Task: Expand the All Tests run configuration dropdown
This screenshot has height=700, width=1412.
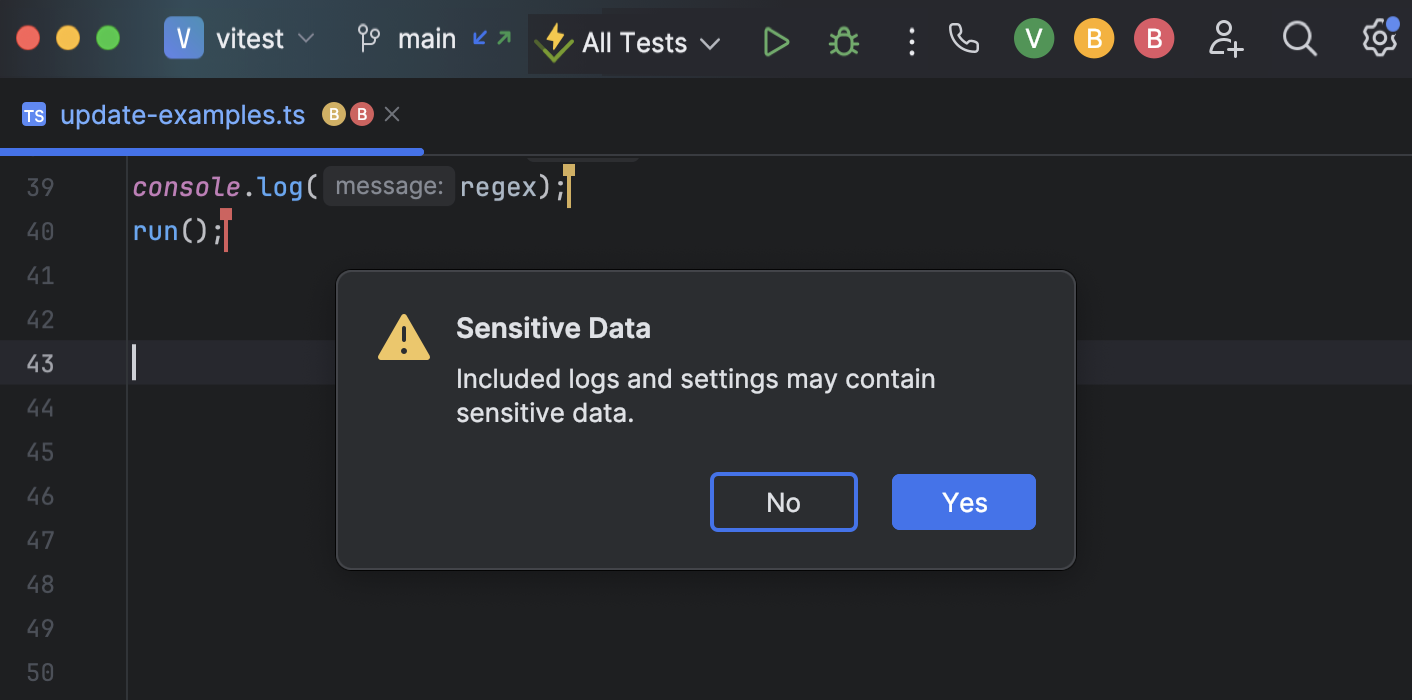Action: point(628,43)
